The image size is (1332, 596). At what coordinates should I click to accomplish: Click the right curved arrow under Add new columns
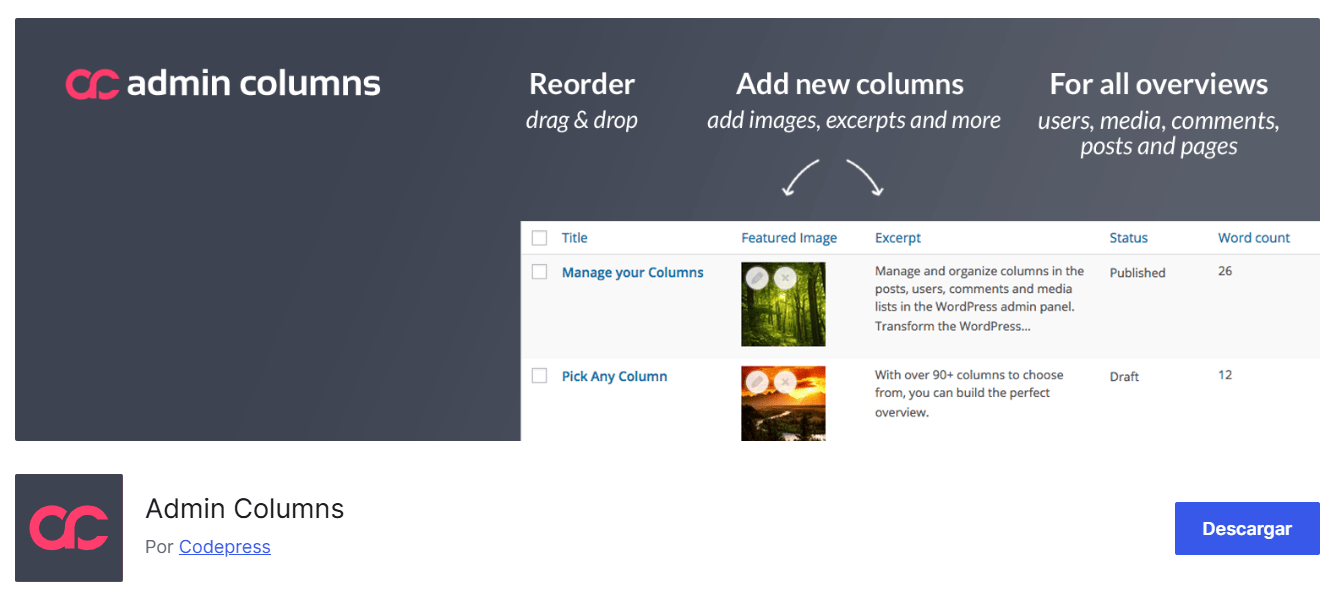(864, 177)
